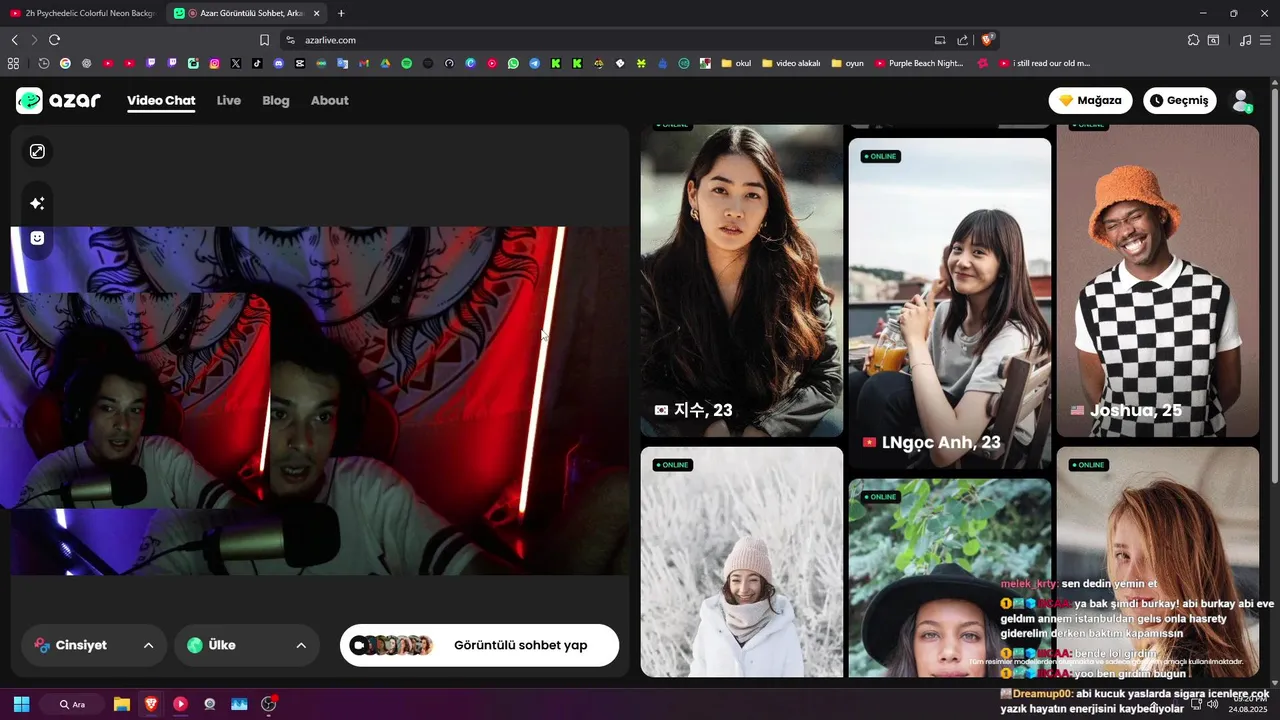Click the Azar logo
The image size is (1280, 720).
coord(58,100)
